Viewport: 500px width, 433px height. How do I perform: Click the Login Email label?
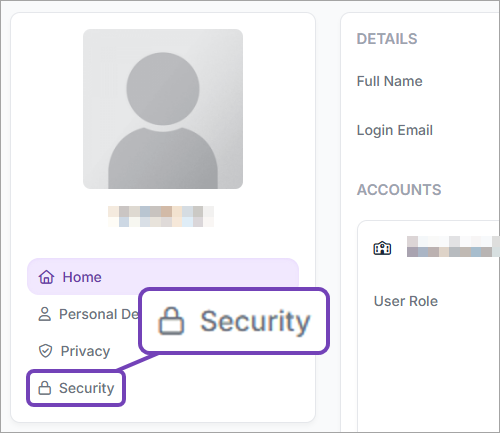tap(395, 130)
